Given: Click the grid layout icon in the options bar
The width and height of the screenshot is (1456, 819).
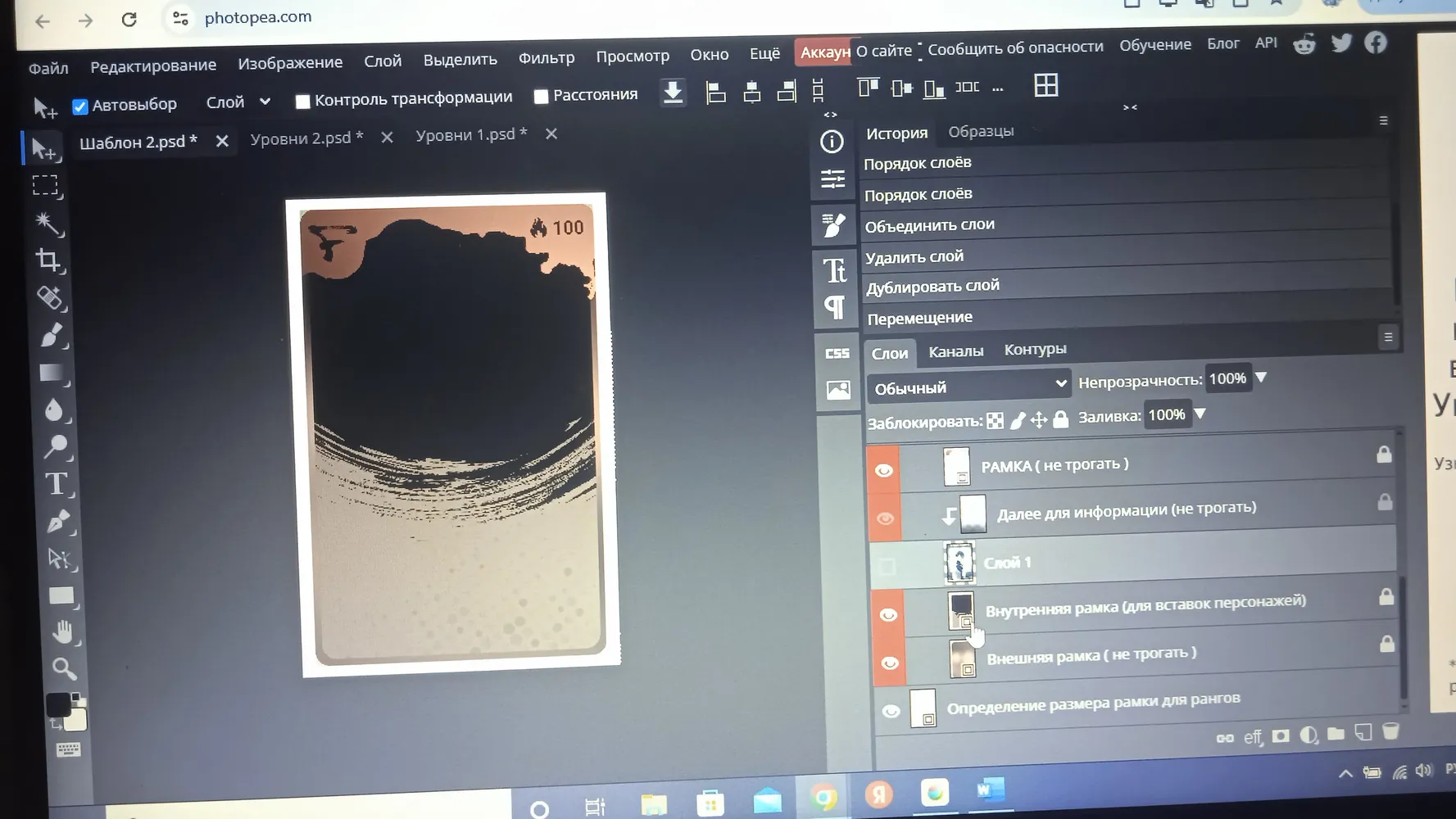Looking at the screenshot, I should click(1046, 85).
